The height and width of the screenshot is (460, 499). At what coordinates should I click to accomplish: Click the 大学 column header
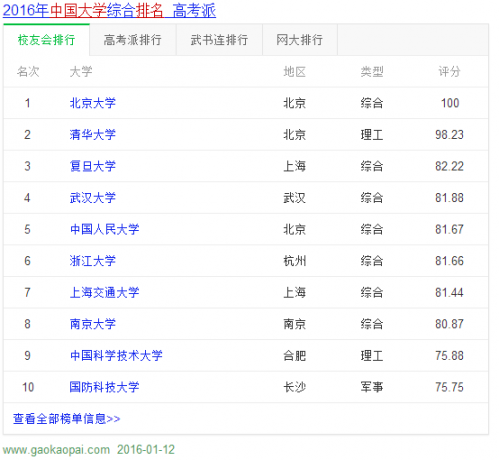[81, 72]
